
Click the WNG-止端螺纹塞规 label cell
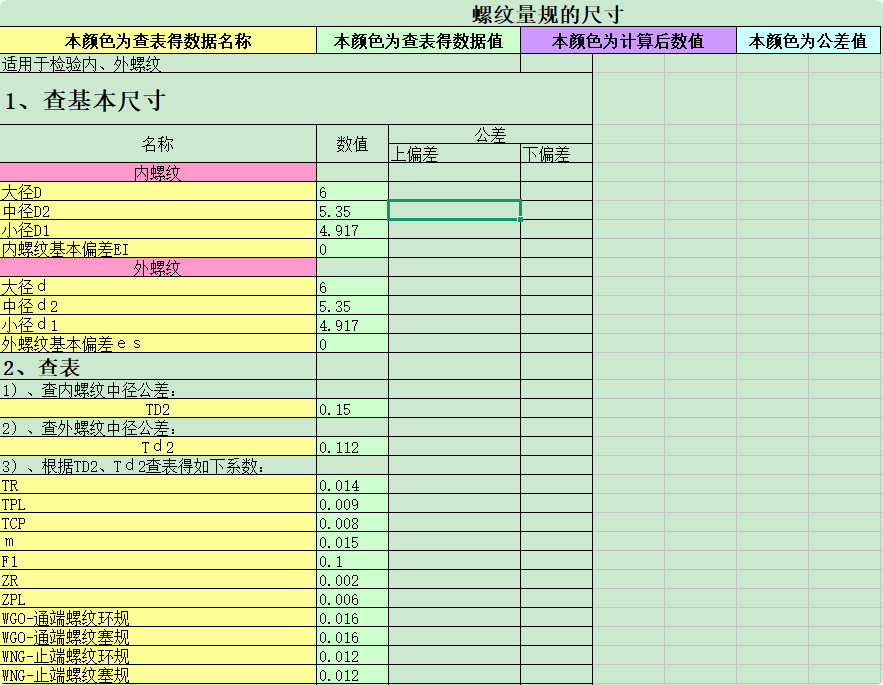click(158, 675)
